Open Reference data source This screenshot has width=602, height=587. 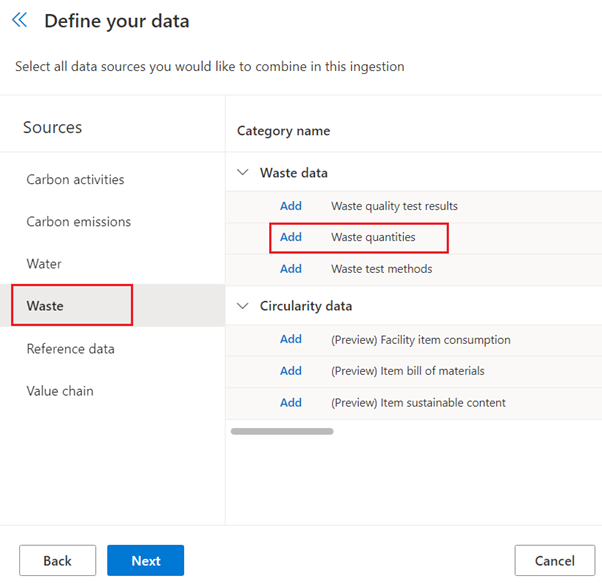pos(70,349)
